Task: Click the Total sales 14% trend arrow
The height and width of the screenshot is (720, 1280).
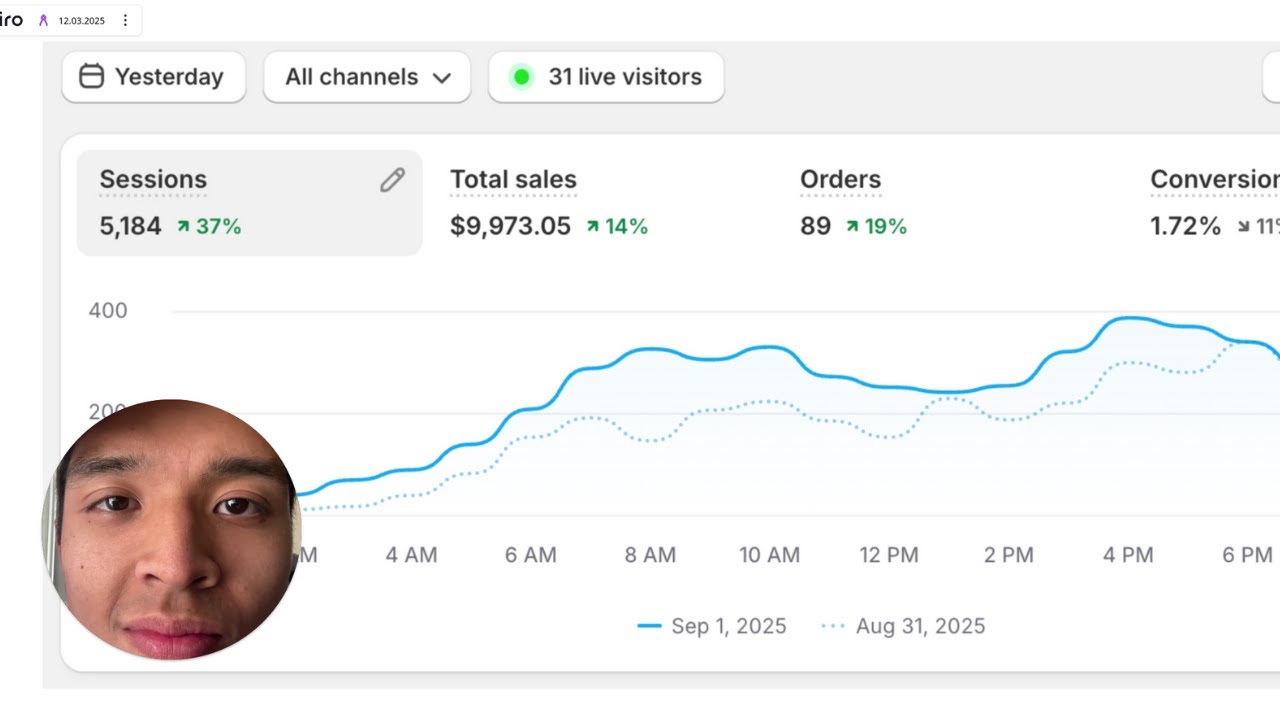Action: pyautogui.click(x=592, y=227)
